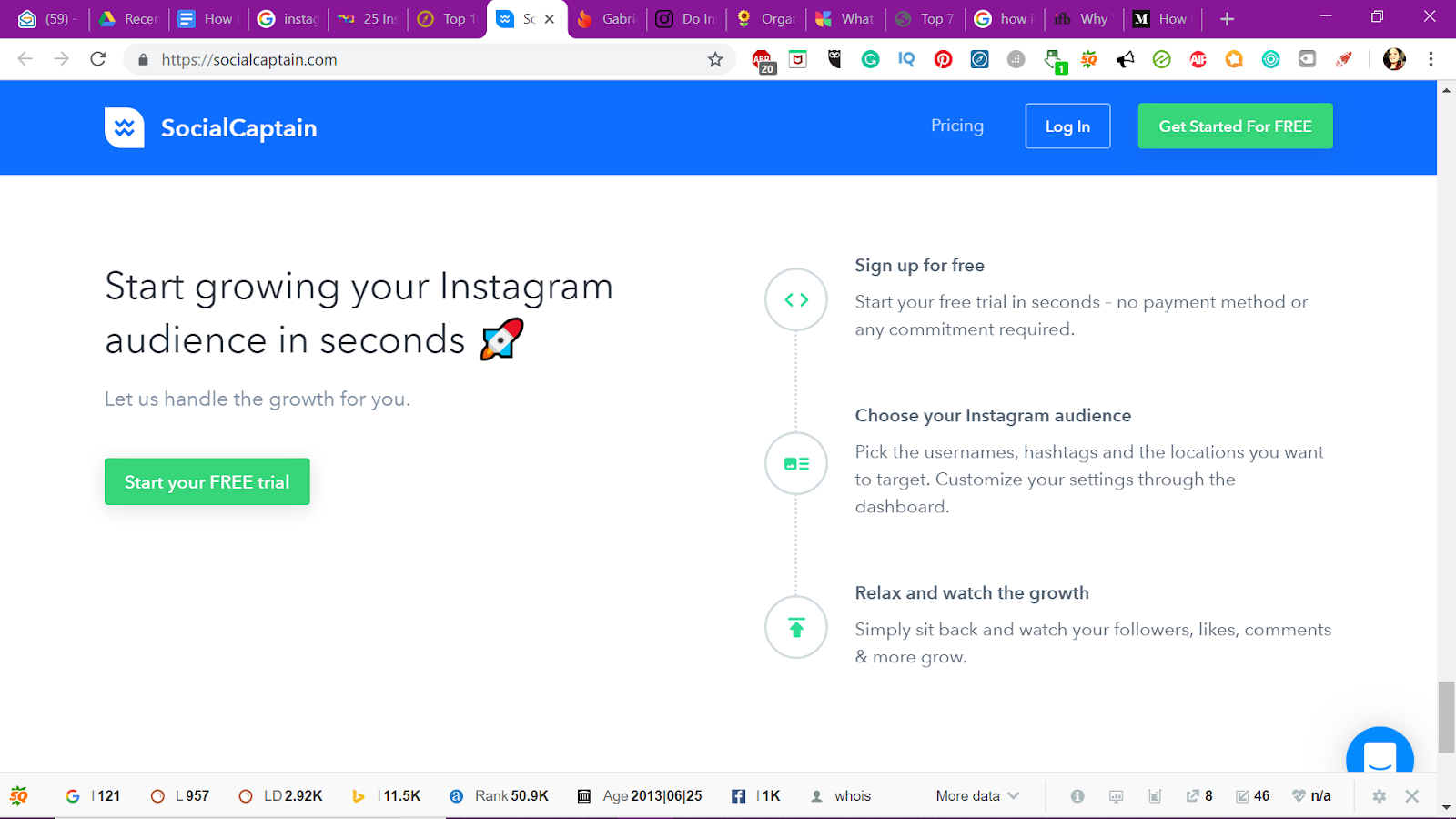Open the Chrome three-dot menu
Screen dimensions: 1456x819
tap(1431, 59)
